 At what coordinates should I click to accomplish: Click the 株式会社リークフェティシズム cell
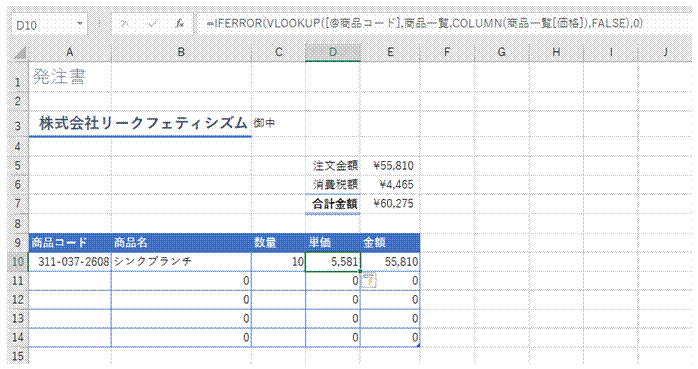(140, 124)
